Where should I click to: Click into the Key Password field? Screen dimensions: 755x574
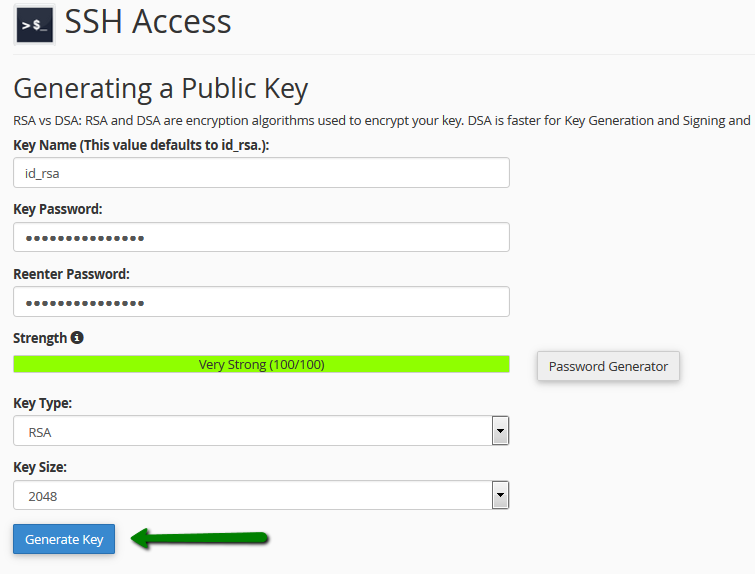261,237
